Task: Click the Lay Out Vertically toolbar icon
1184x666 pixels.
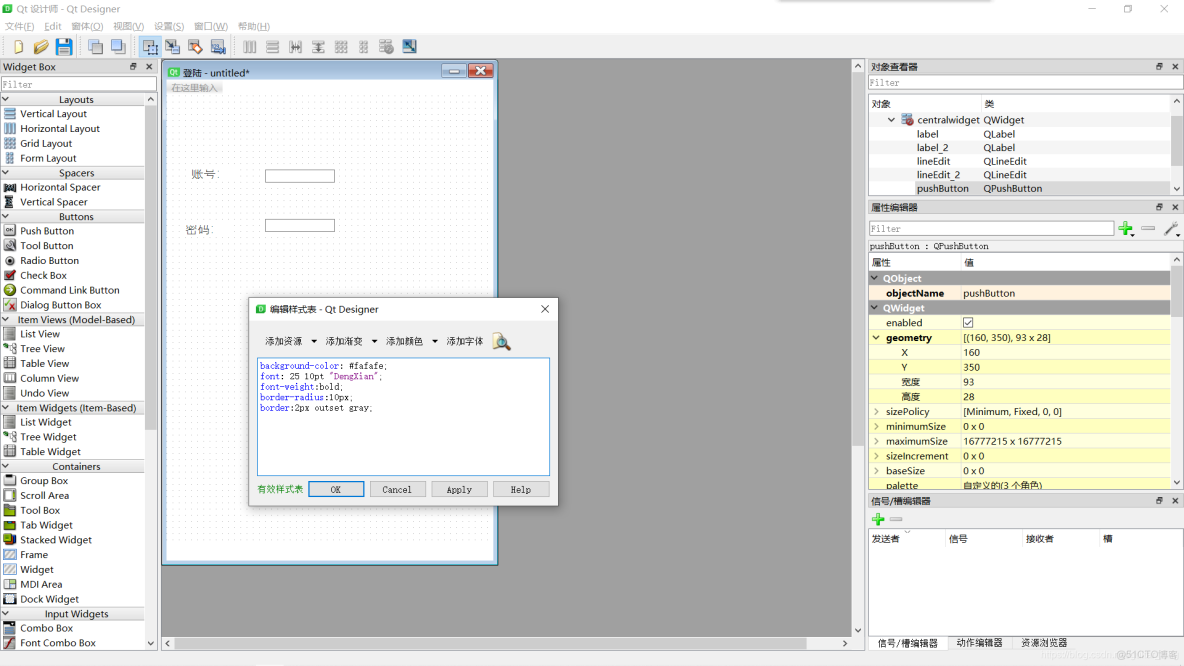Action: coord(272,46)
